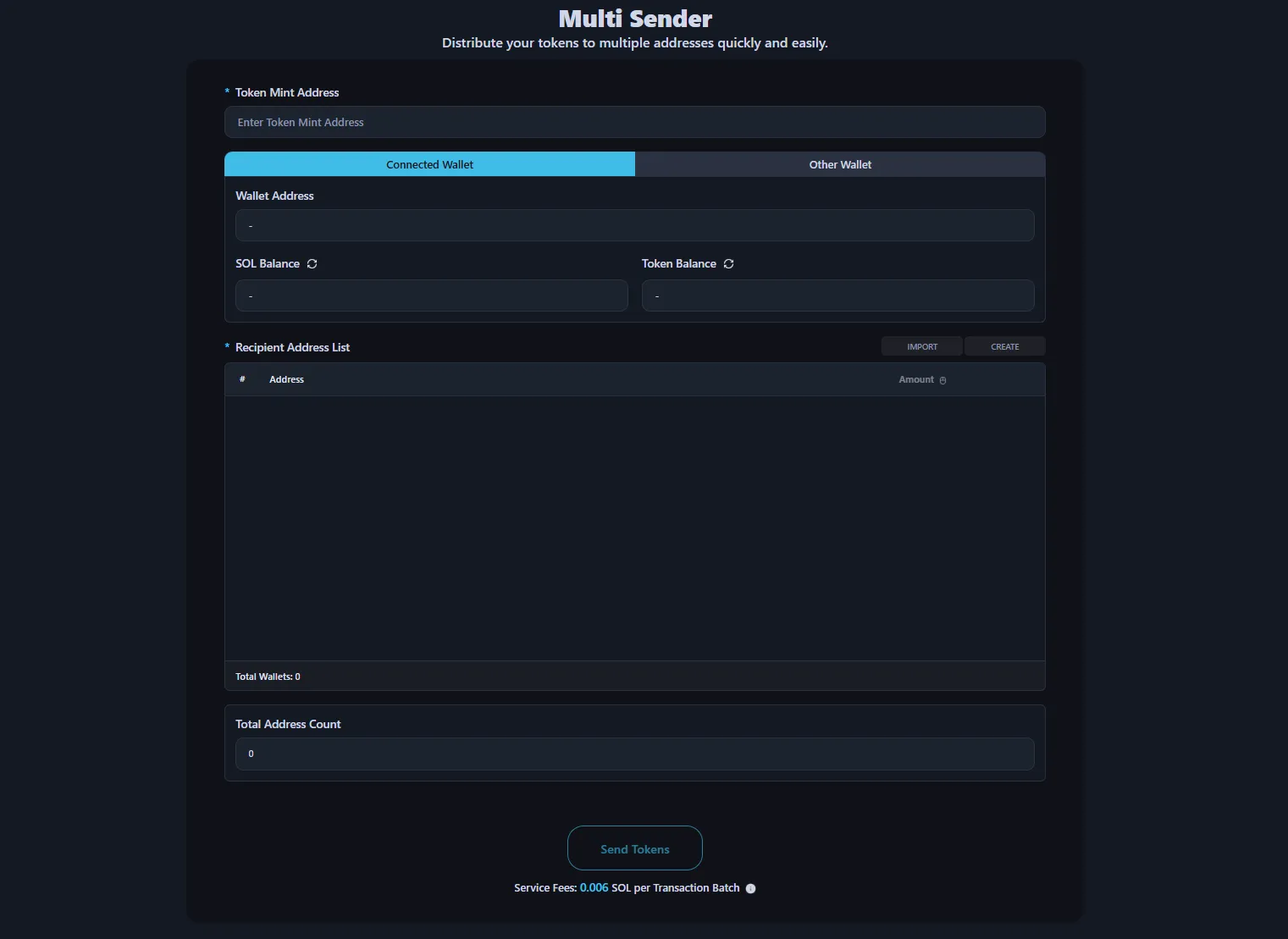Select the Other Wallet tab
This screenshot has width=1288, height=939.
pyautogui.click(x=840, y=164)
